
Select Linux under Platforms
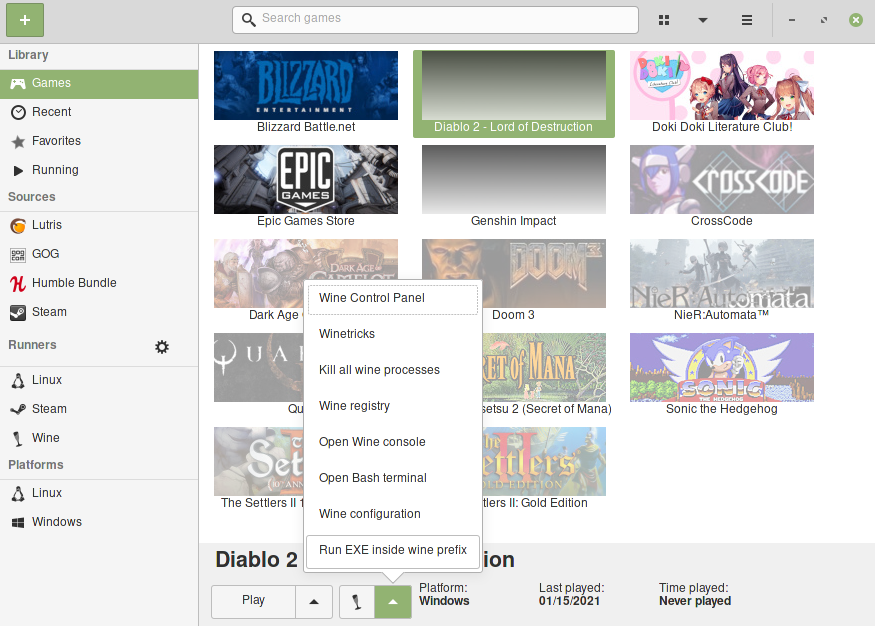pyautogui.click(x=99, y=494)
